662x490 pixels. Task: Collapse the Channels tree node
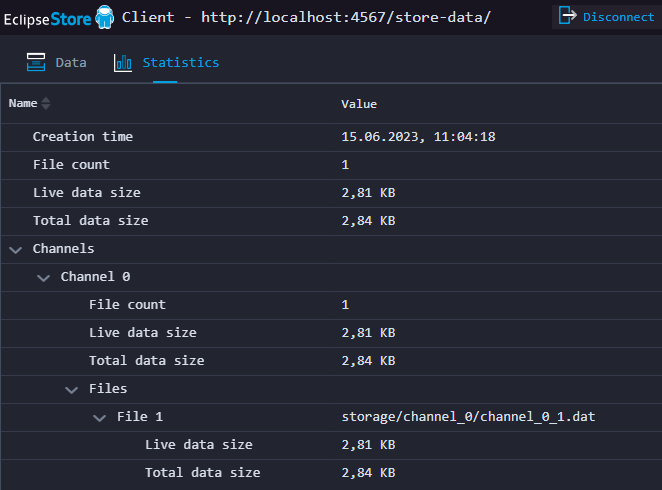[16, 250]
